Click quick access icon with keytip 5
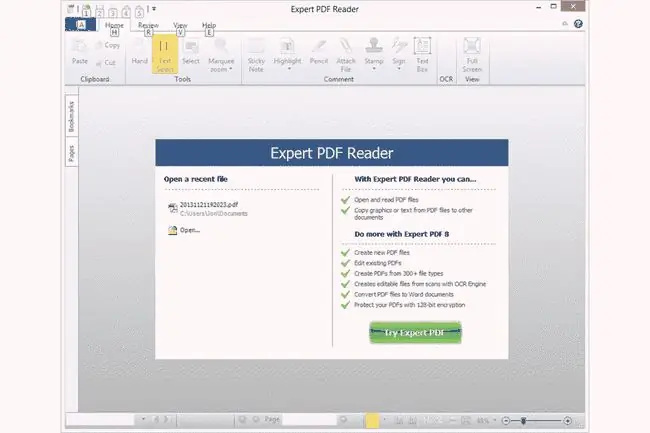The image size is (650, 433). click(x=139, y=9)
